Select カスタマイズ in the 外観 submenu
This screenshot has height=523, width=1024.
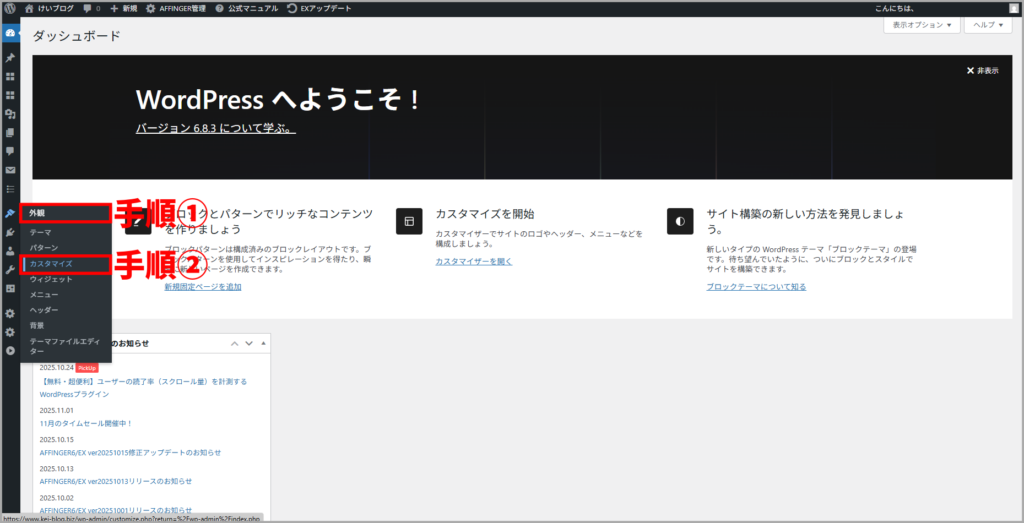[x=51, y=264]
